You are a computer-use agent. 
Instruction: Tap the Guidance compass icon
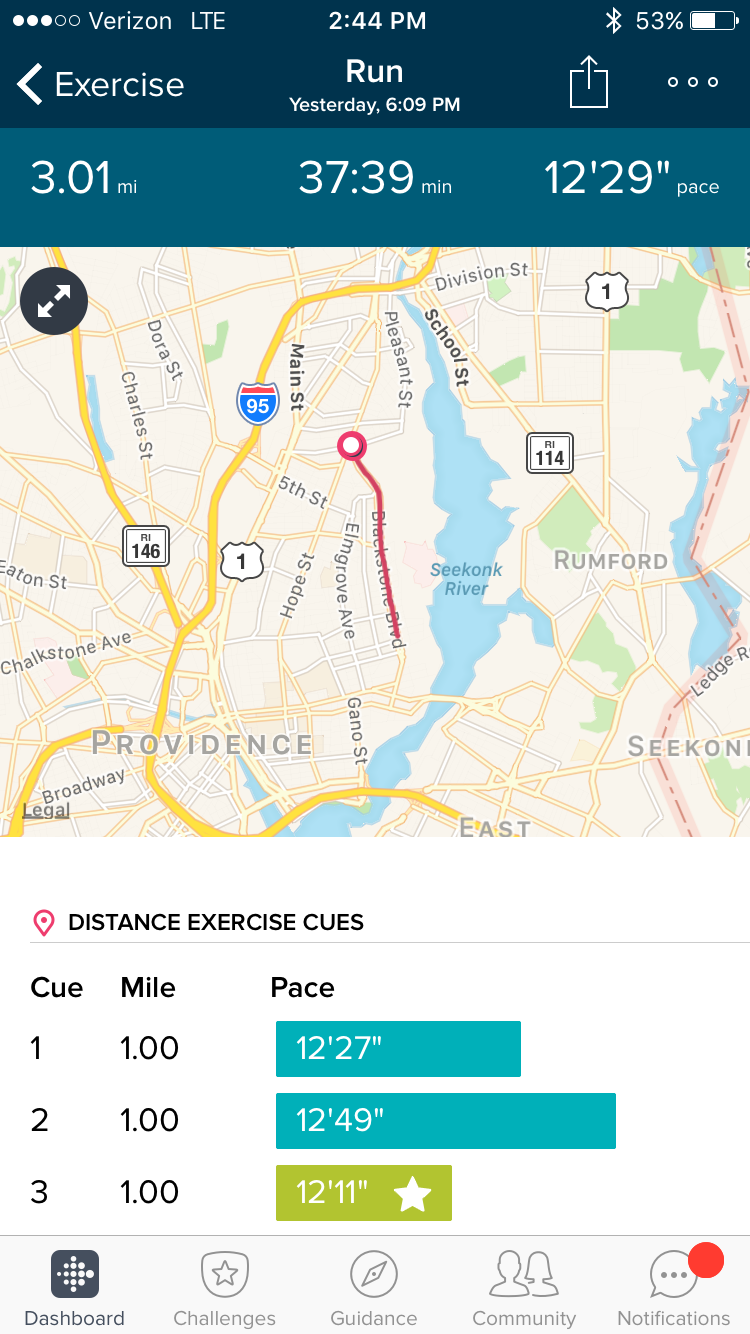(x=374, y=1274)
